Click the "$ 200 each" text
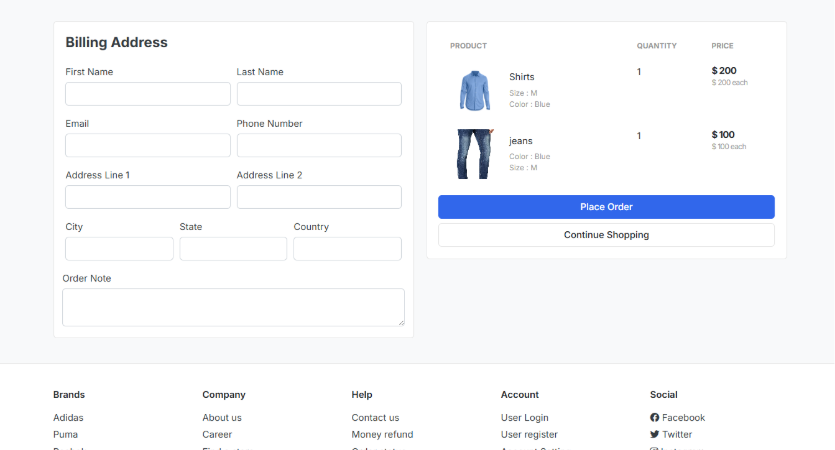This screenshot has width=835, height=450. pyautogui.click(x=730, y=83)
